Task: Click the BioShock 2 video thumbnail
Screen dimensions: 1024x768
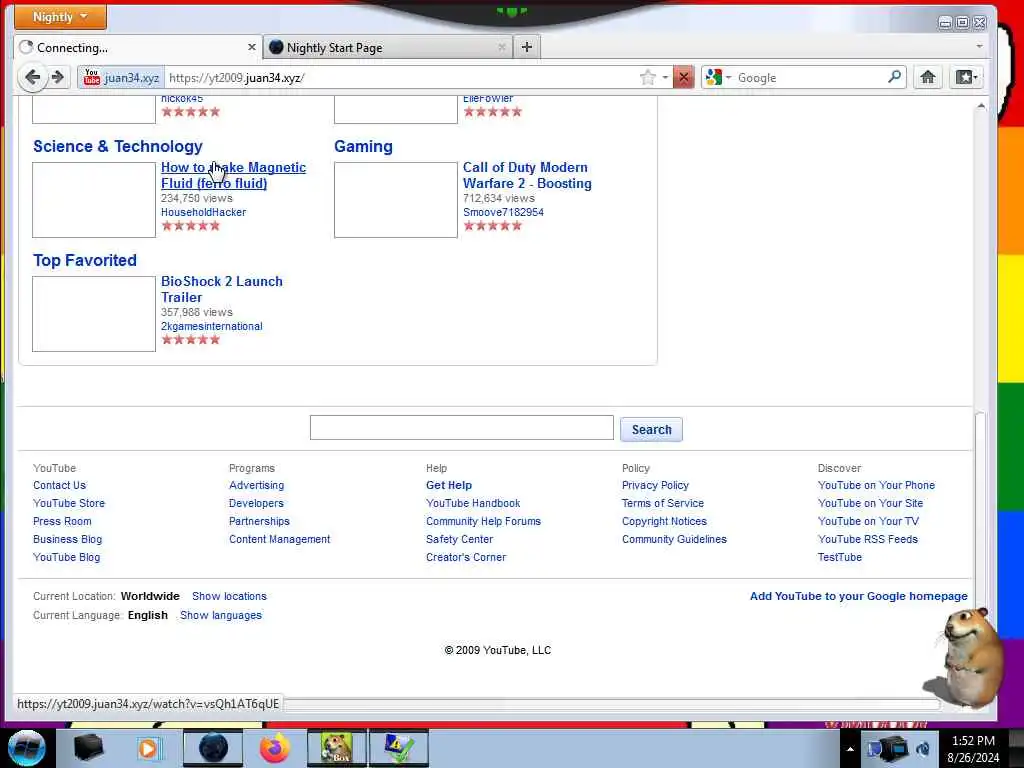Action: [x=94, y=313]
